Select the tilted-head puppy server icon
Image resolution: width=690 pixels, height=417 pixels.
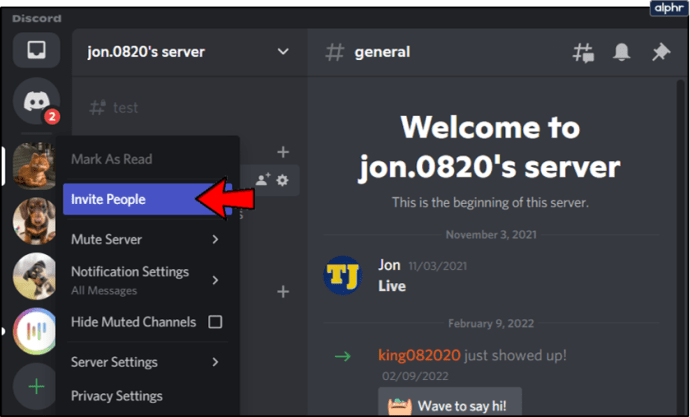pyautogui.click(x=34, y=276)
